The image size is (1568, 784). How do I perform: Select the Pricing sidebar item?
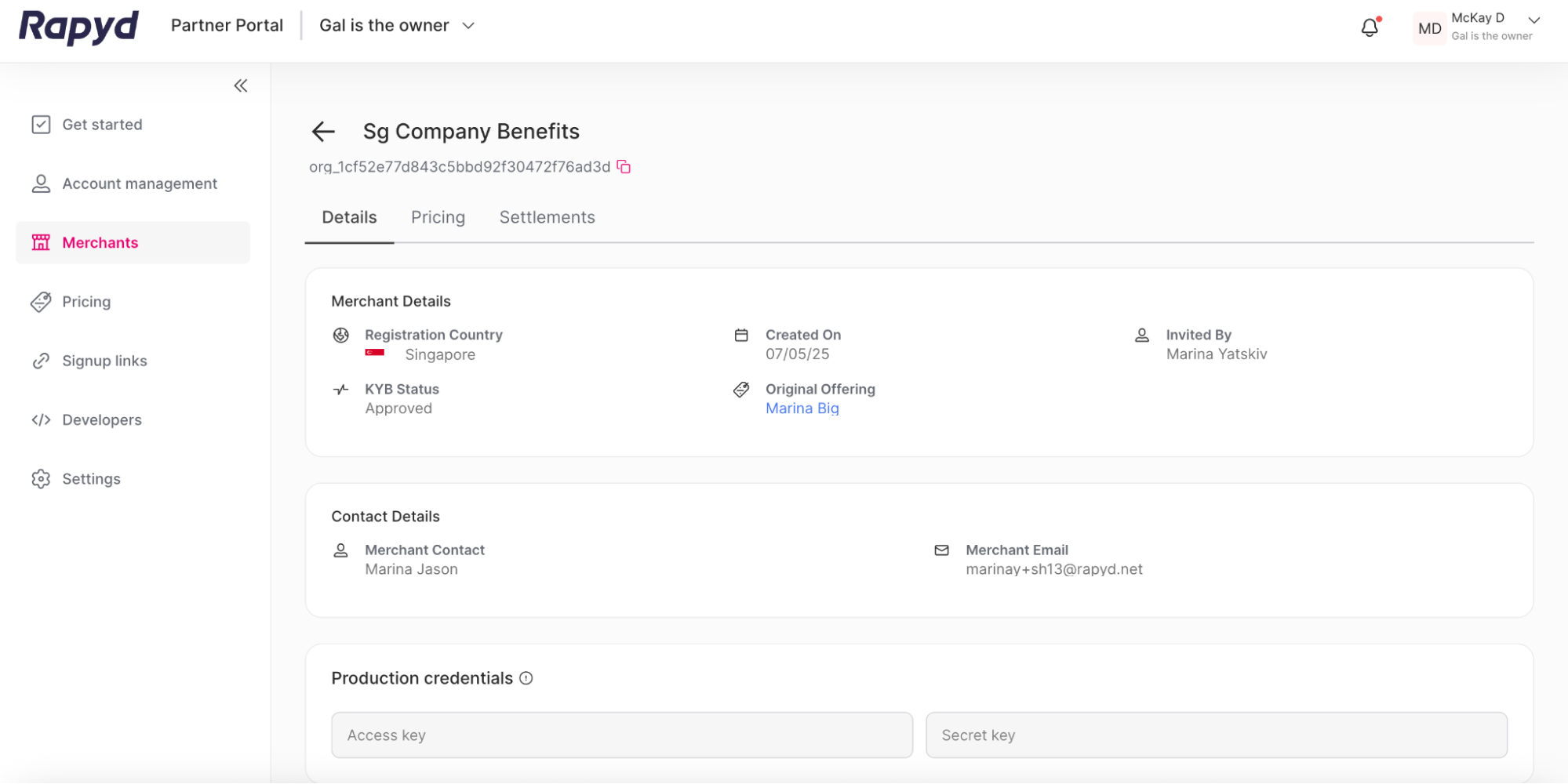coord(86,302)
